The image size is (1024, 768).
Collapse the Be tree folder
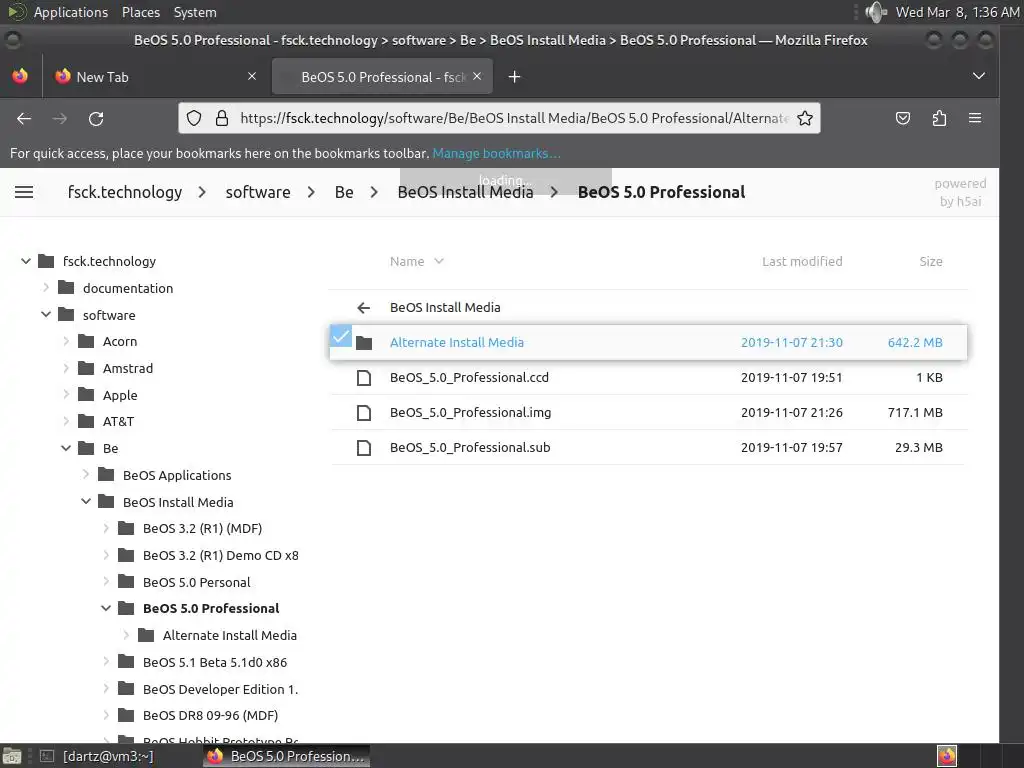tap(66, 448)
